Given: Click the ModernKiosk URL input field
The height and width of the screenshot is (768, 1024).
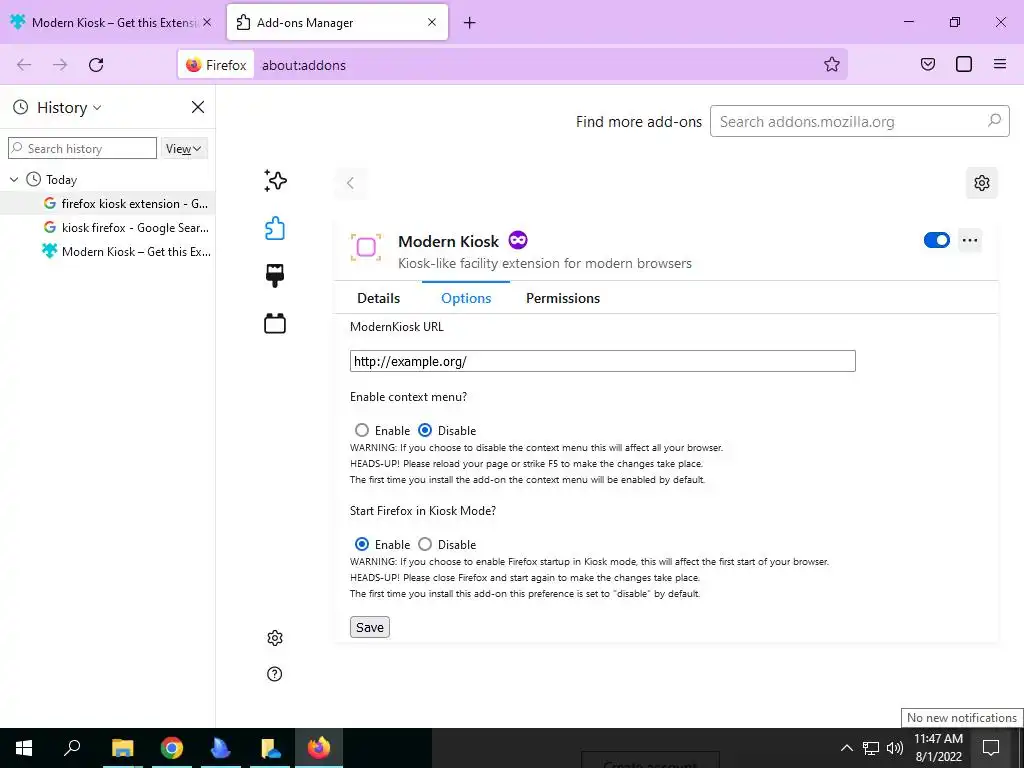Looking at the screenshot, I should pyautogui.click(x=603, y=361).
